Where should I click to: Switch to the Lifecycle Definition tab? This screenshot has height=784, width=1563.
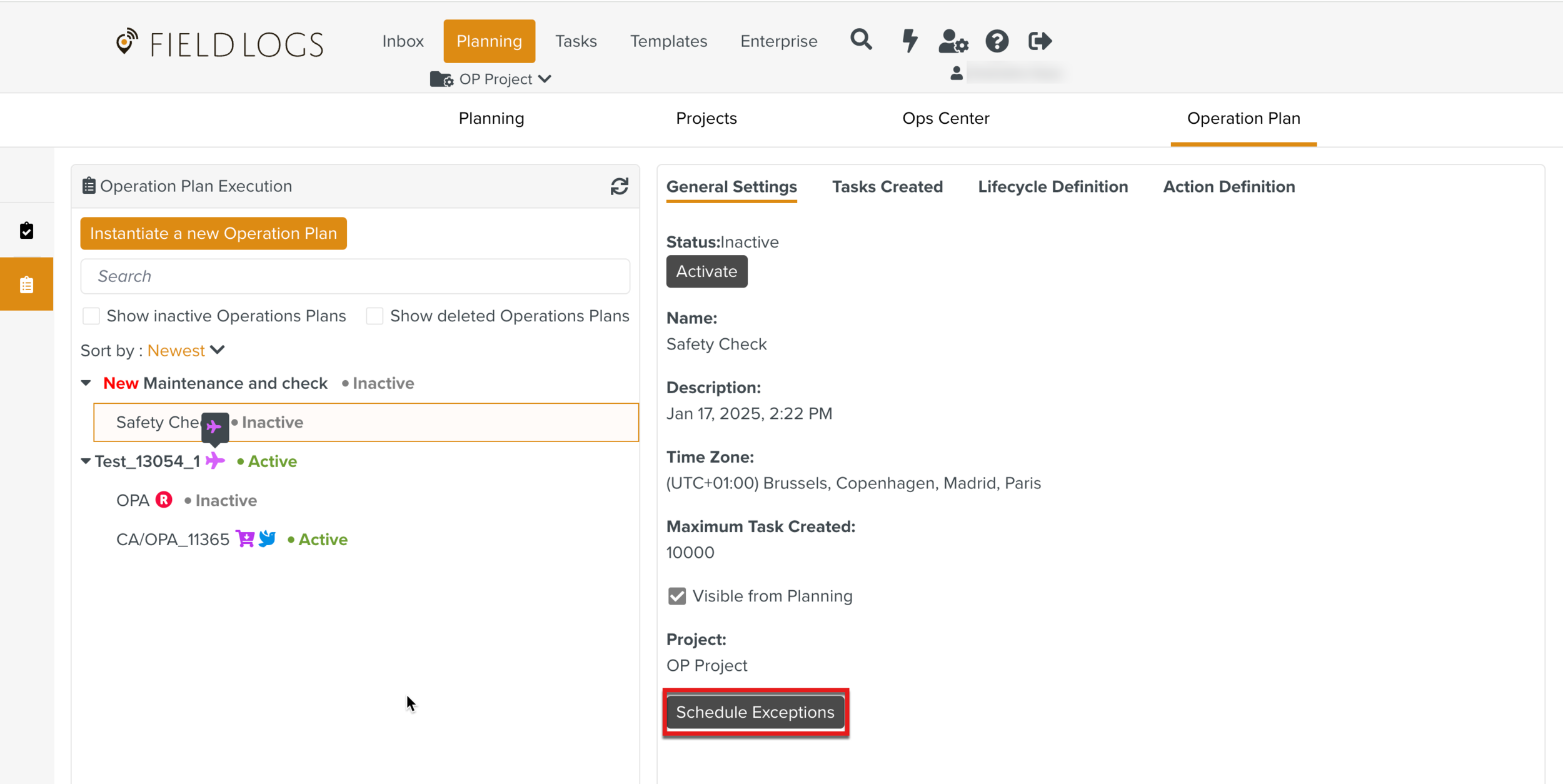(1052, 187)
